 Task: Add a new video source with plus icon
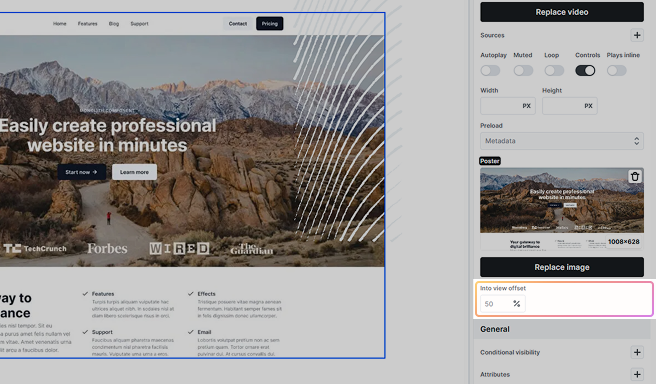(637, 35)
